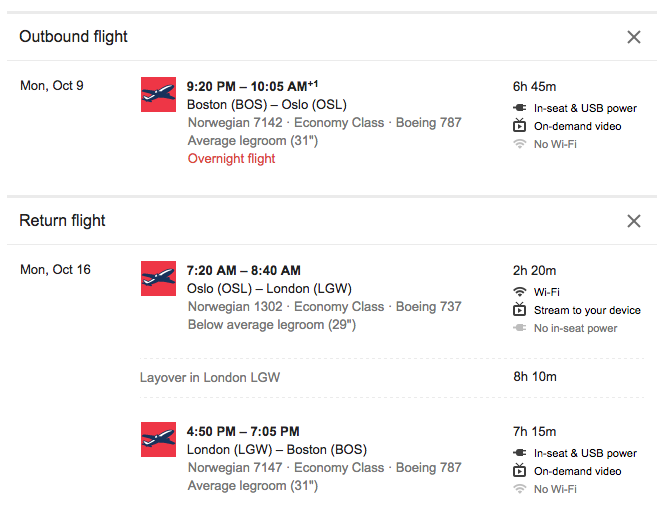Image resolution: width=665 pixels, height=518 pixels.
Task: Click Norwegian logo for London–Boston flight
Action: [x=158, y=439]
